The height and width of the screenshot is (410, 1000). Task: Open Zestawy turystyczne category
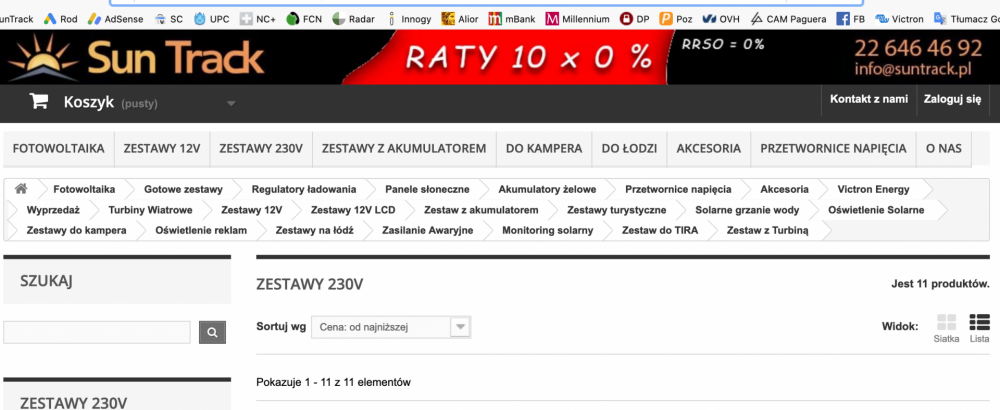(x=617, y=210)
